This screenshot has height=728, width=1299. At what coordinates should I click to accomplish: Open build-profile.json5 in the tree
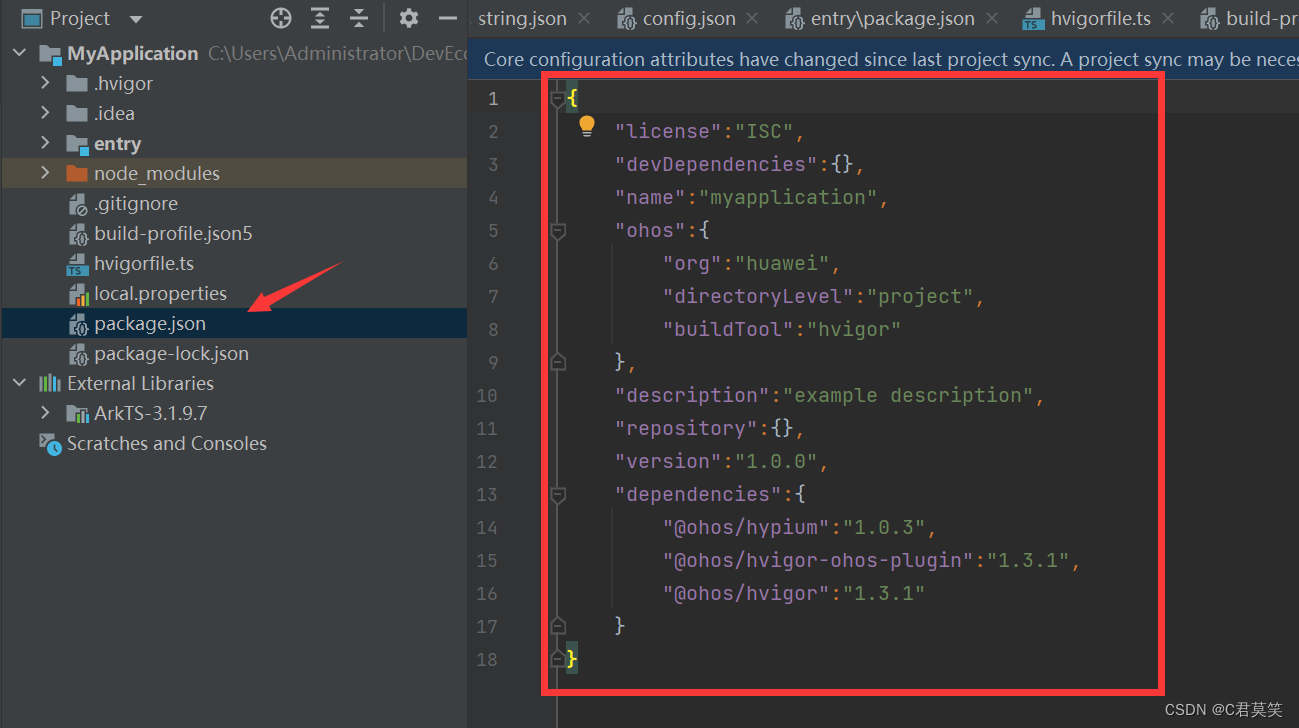(x=173, y=233)
